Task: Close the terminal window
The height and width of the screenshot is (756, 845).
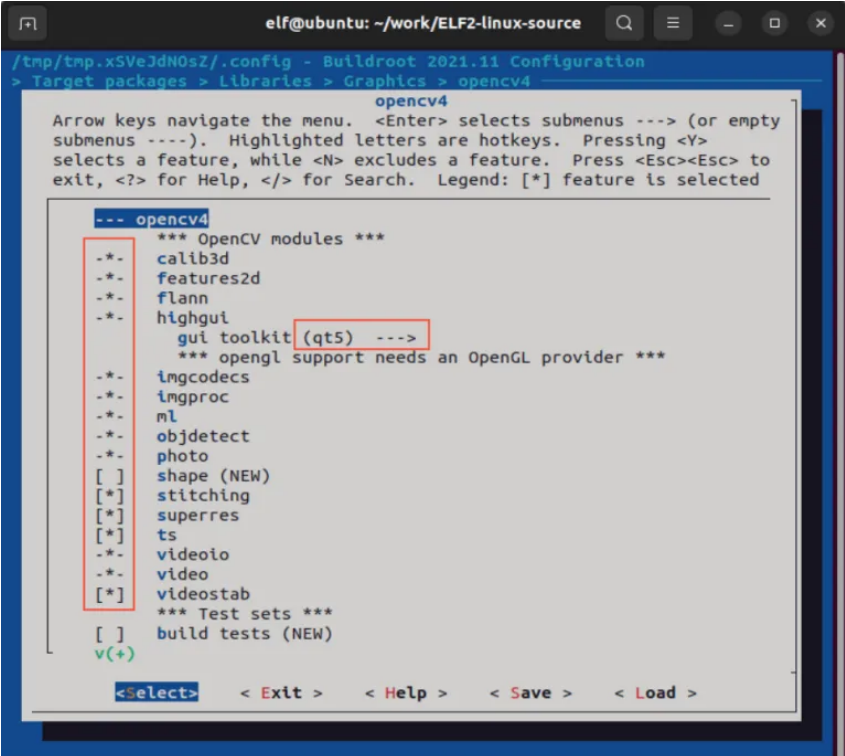Action: click(821, 24)
